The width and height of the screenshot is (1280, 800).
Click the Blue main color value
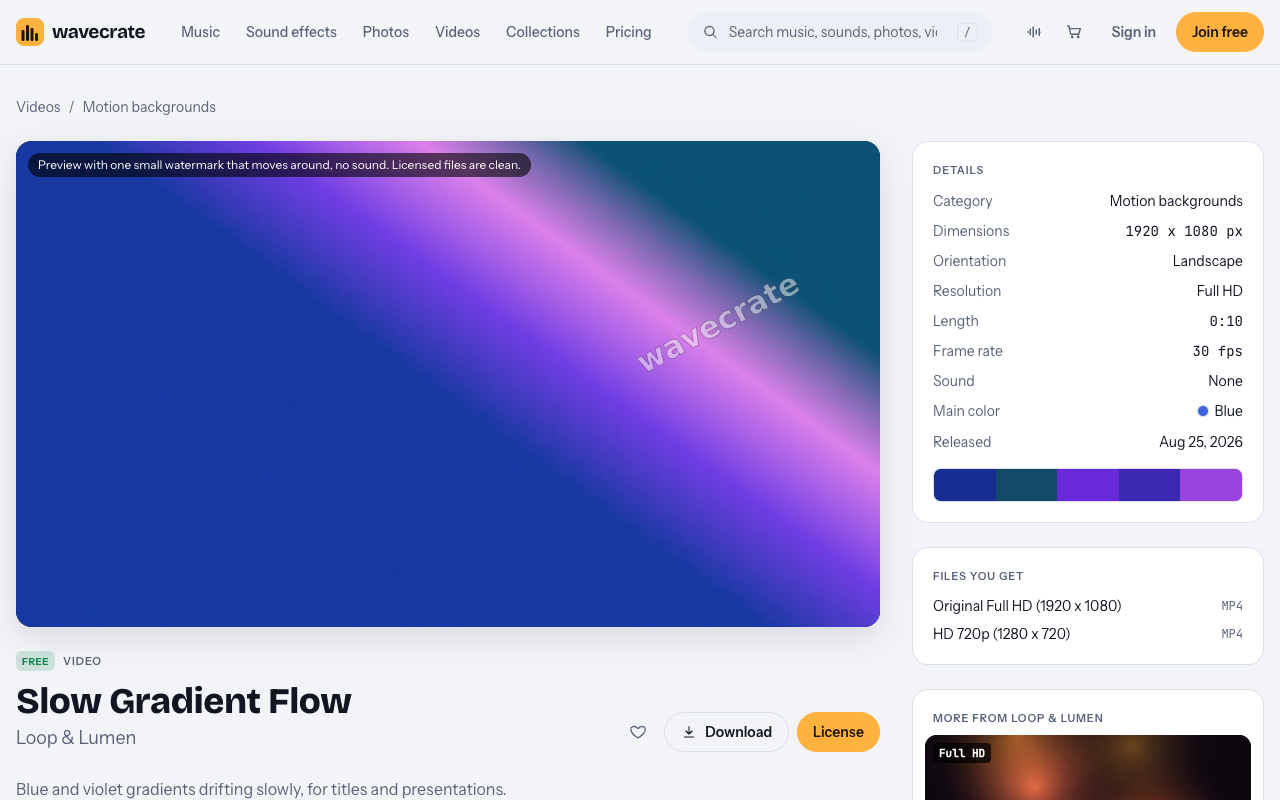click(1220, 411)
